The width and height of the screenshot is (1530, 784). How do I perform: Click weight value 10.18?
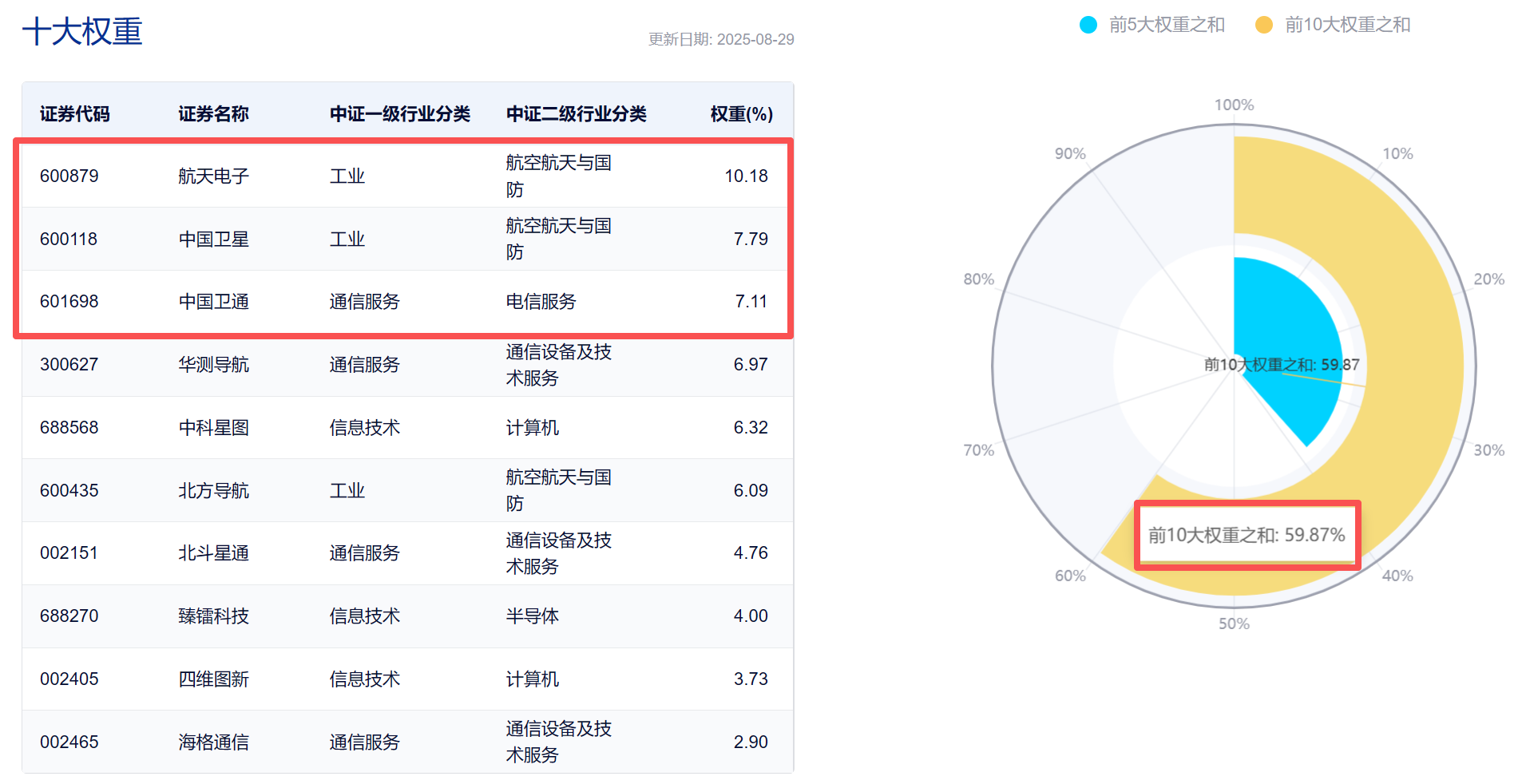pyautogui.click(x=746, y=176)
